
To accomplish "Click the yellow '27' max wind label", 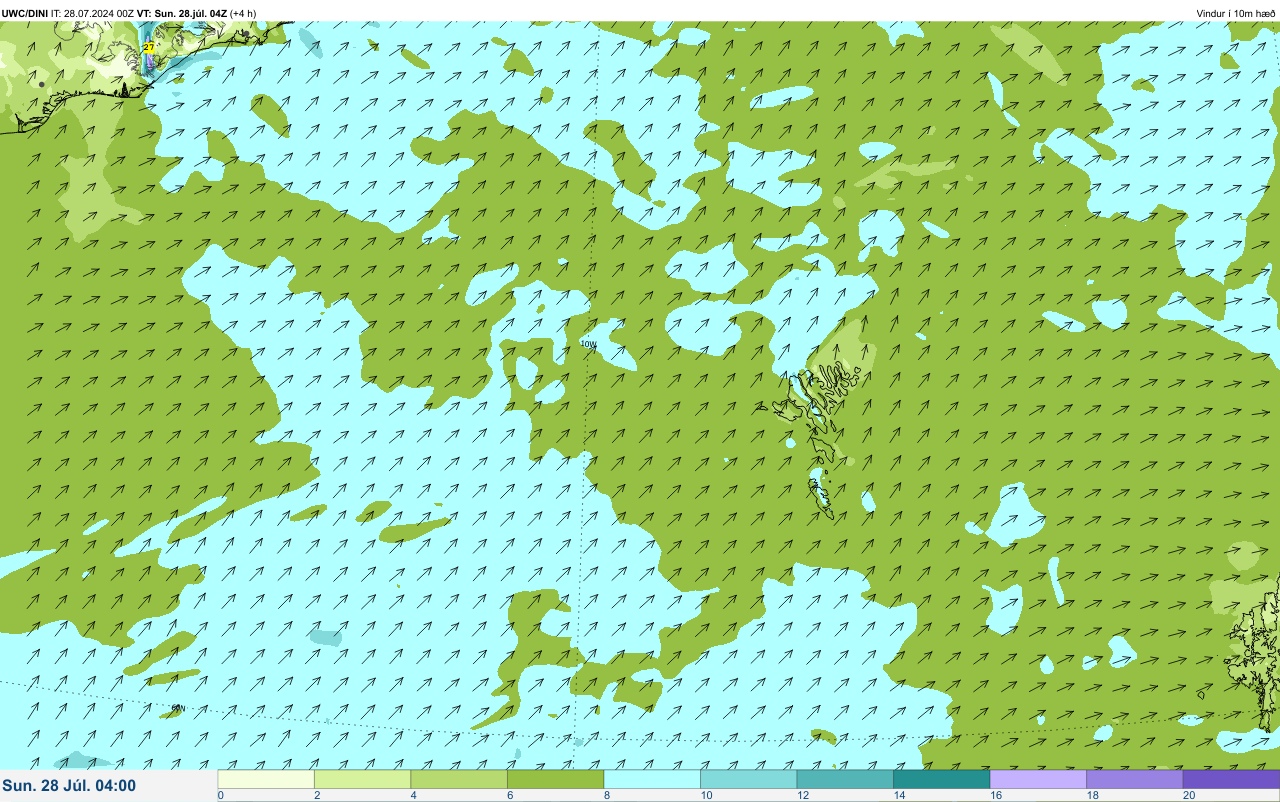I will tap(149, 47).
